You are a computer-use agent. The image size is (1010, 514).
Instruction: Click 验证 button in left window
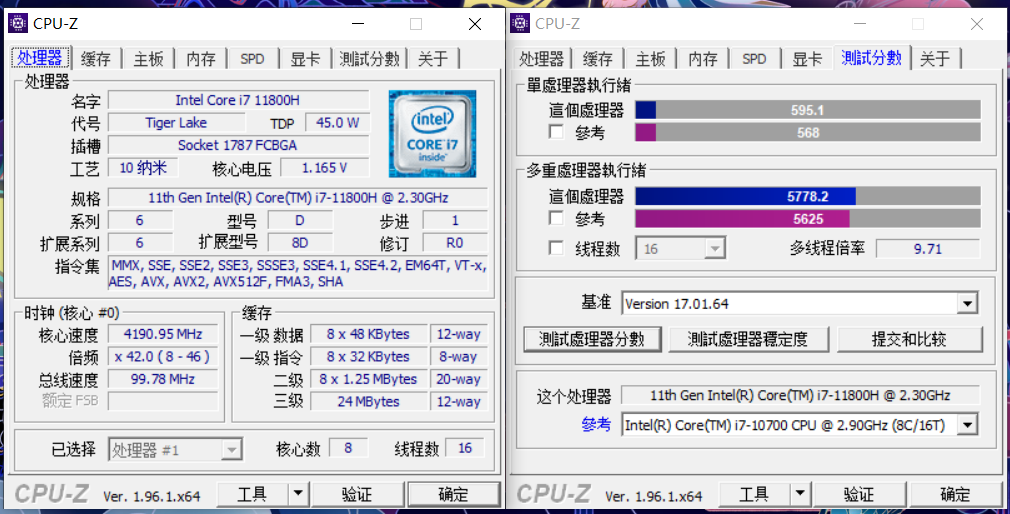(x=357, y=494)
